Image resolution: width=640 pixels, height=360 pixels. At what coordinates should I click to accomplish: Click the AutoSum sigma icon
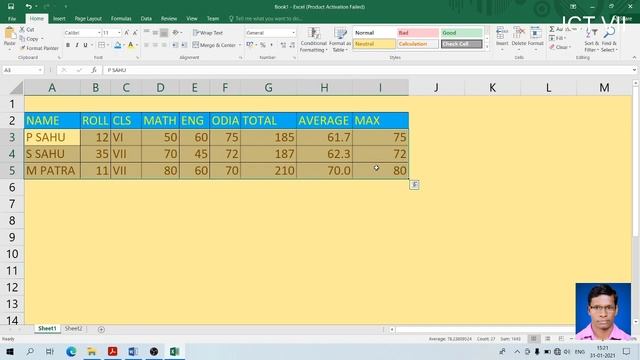click(x=552, y=29)
